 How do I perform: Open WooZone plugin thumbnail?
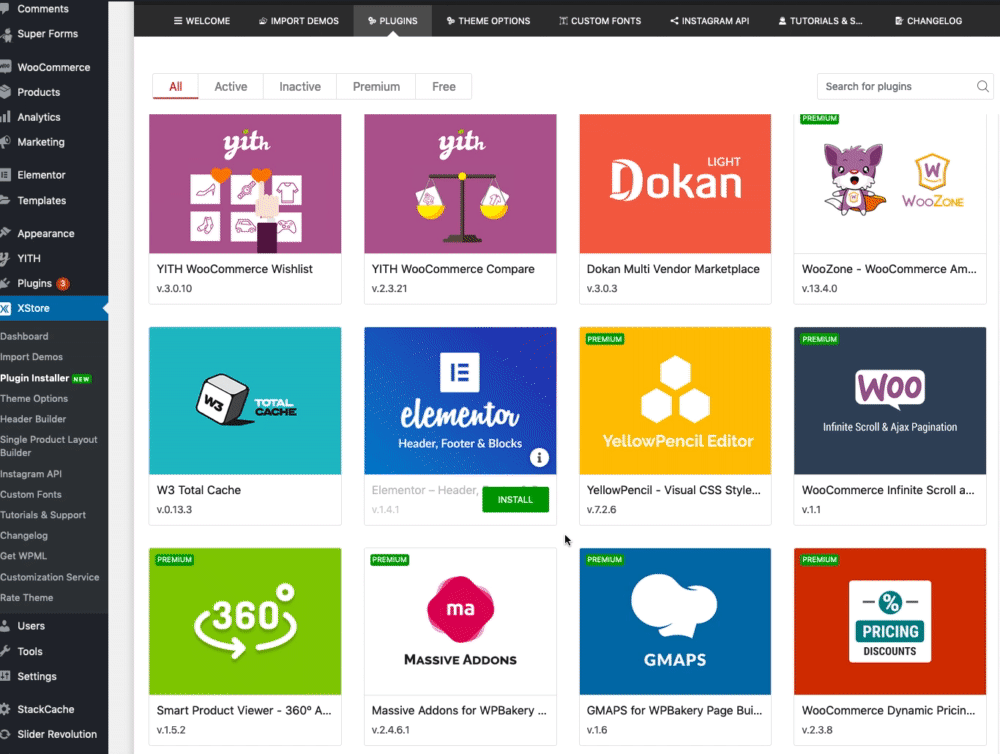pyautogui.click(x=890, y=184)
